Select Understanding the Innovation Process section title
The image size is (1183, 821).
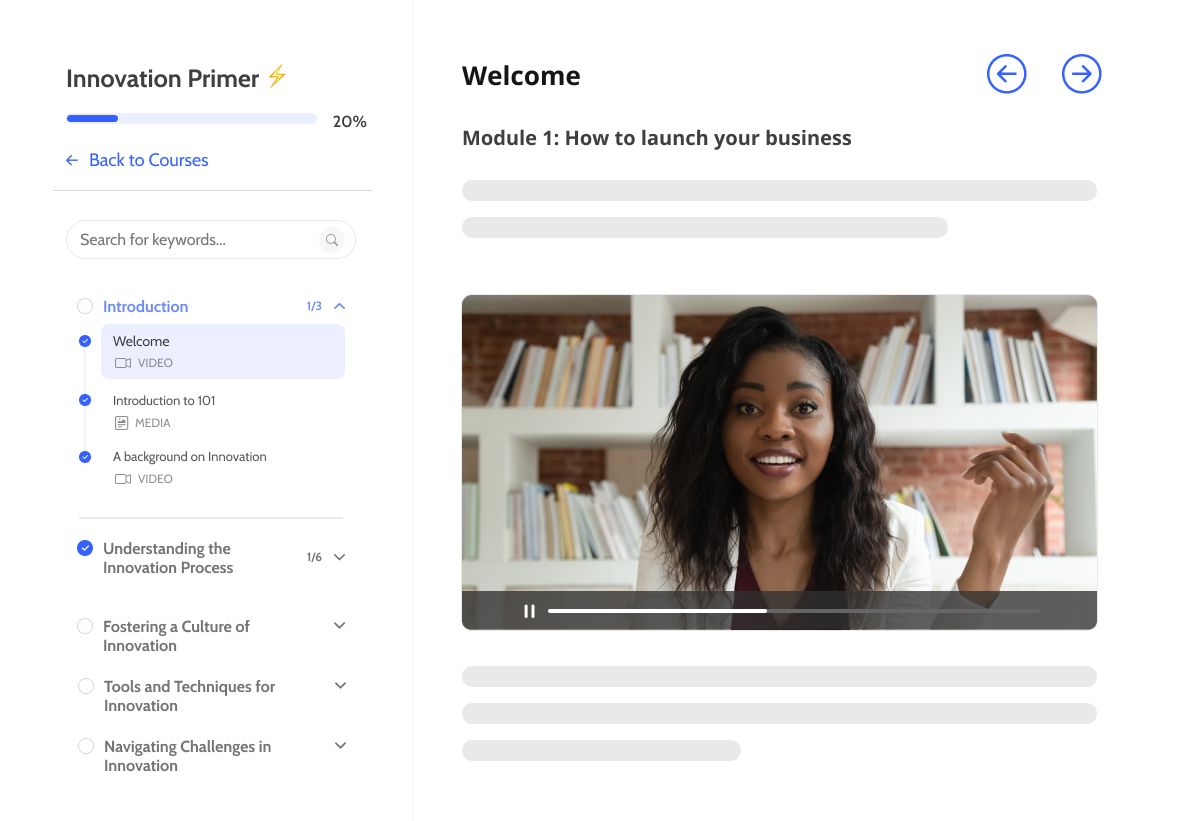(x=167, y=558)
